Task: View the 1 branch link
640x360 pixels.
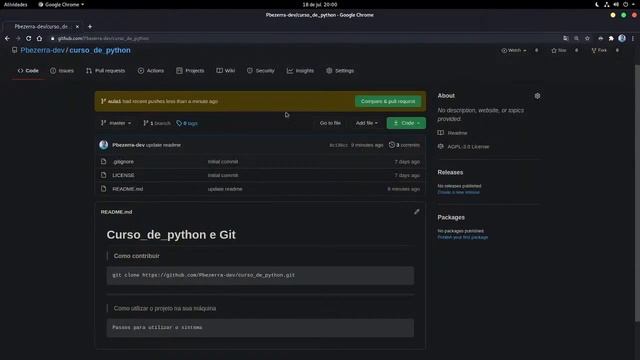Action: click(x=157, y=123)
